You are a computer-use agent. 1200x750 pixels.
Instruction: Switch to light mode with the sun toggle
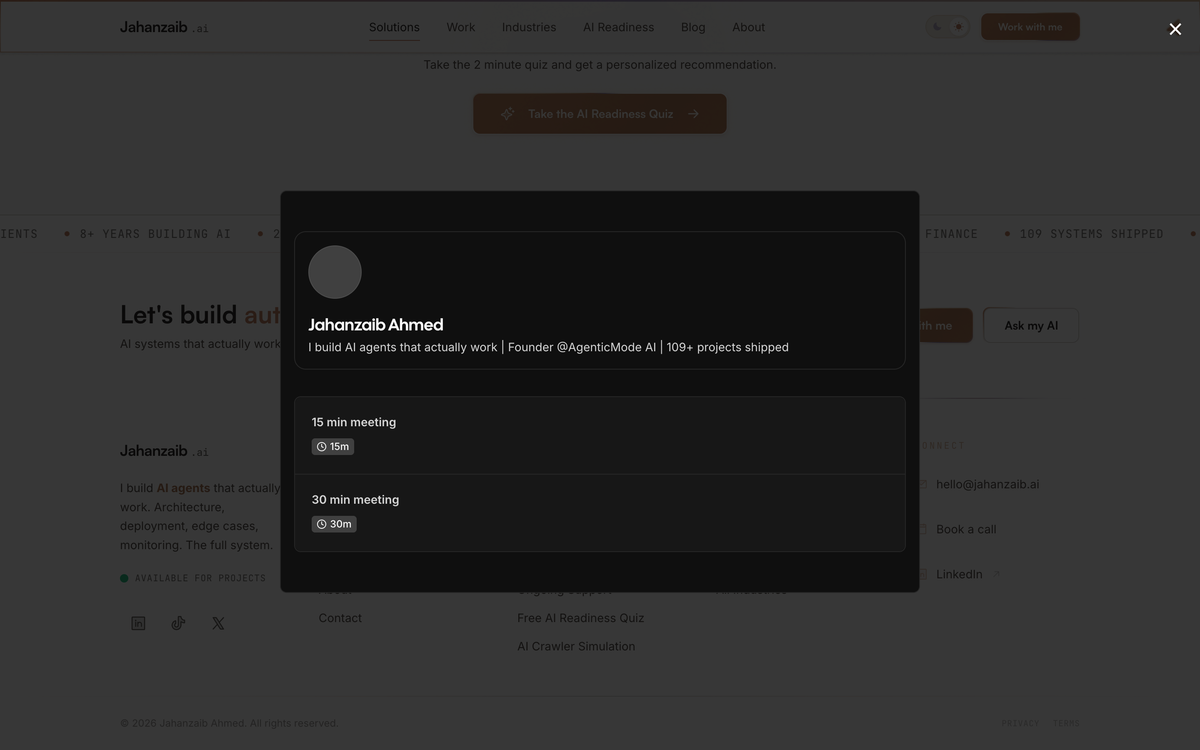(x=959, y=26)
